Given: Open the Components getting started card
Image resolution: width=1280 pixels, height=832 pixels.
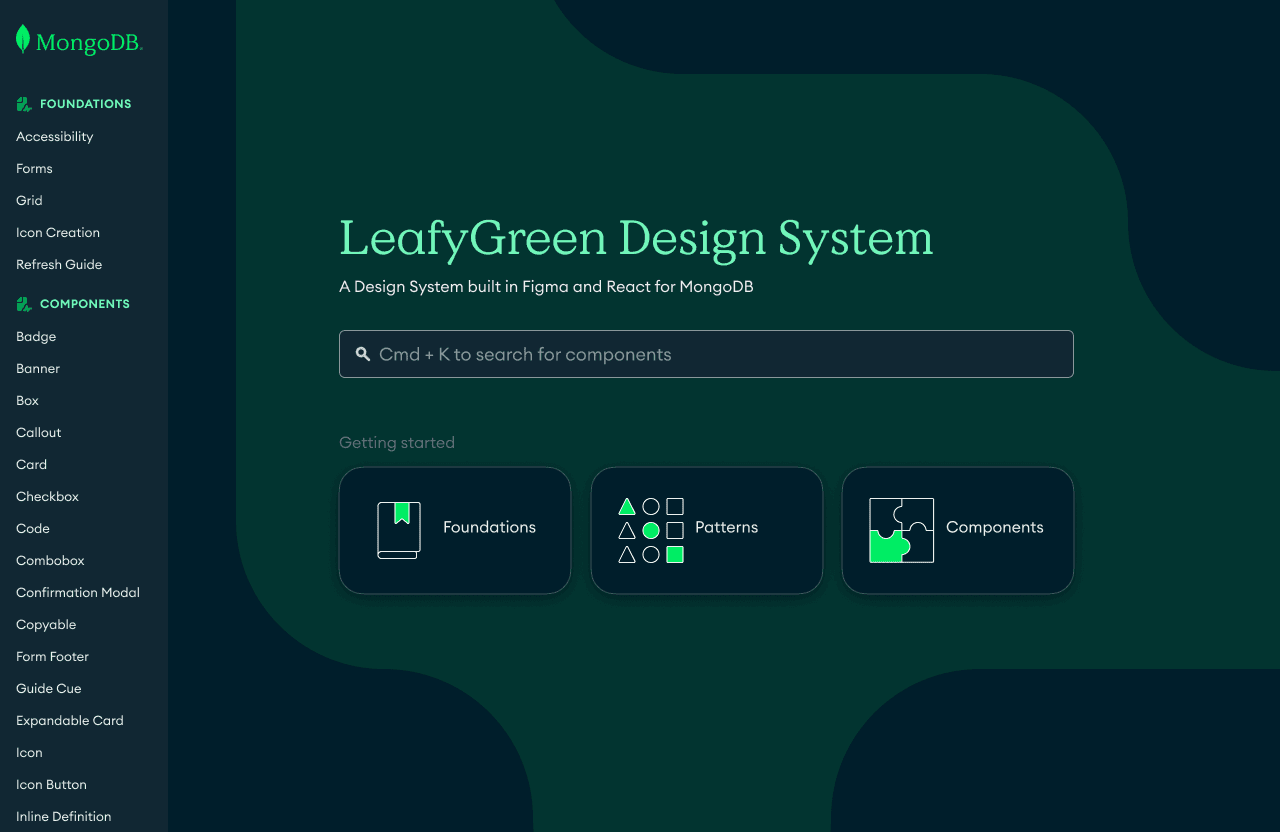Looking at the screenshot, I should (957, 530).
